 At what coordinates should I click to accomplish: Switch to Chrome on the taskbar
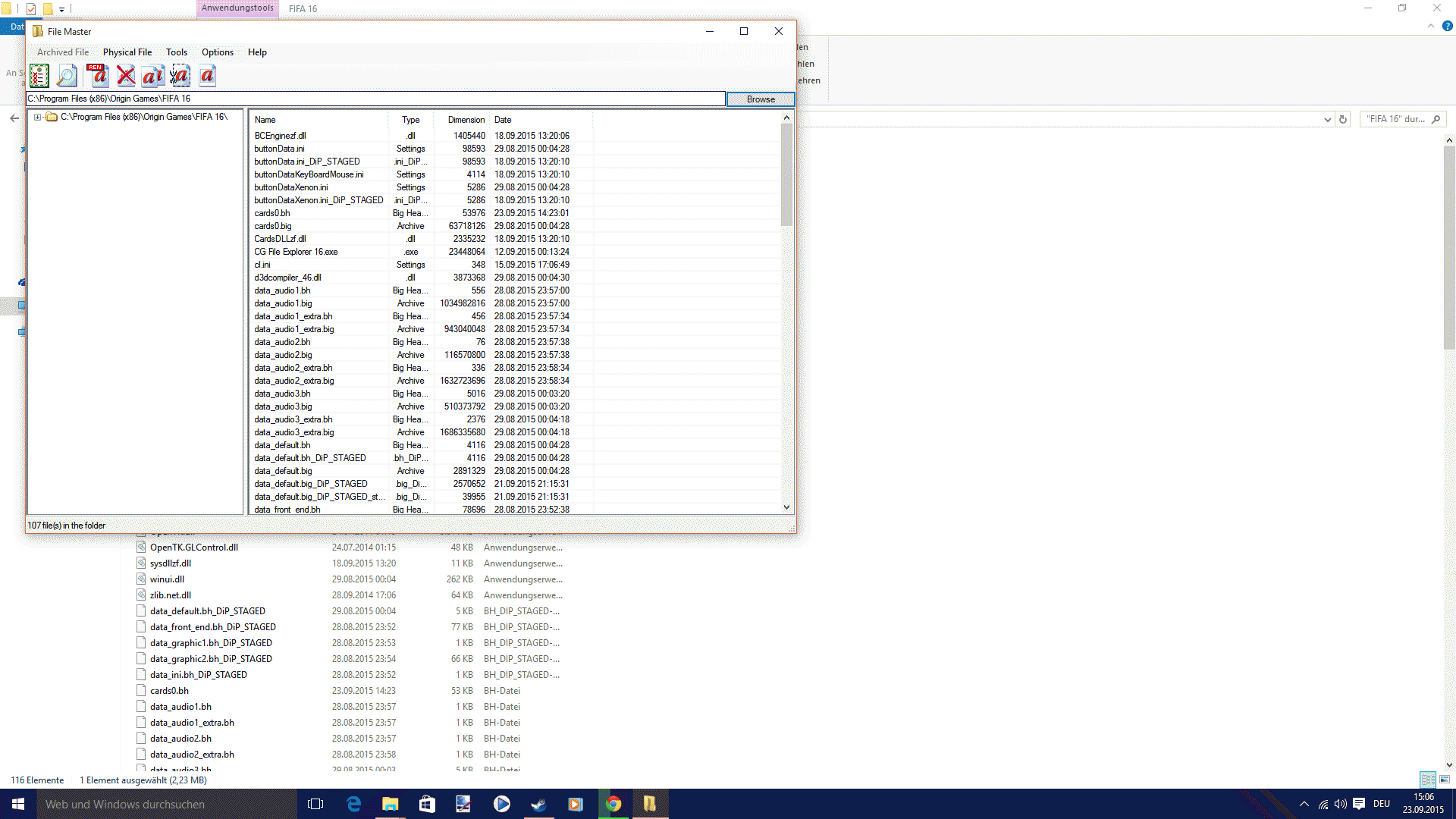[613, 804]
